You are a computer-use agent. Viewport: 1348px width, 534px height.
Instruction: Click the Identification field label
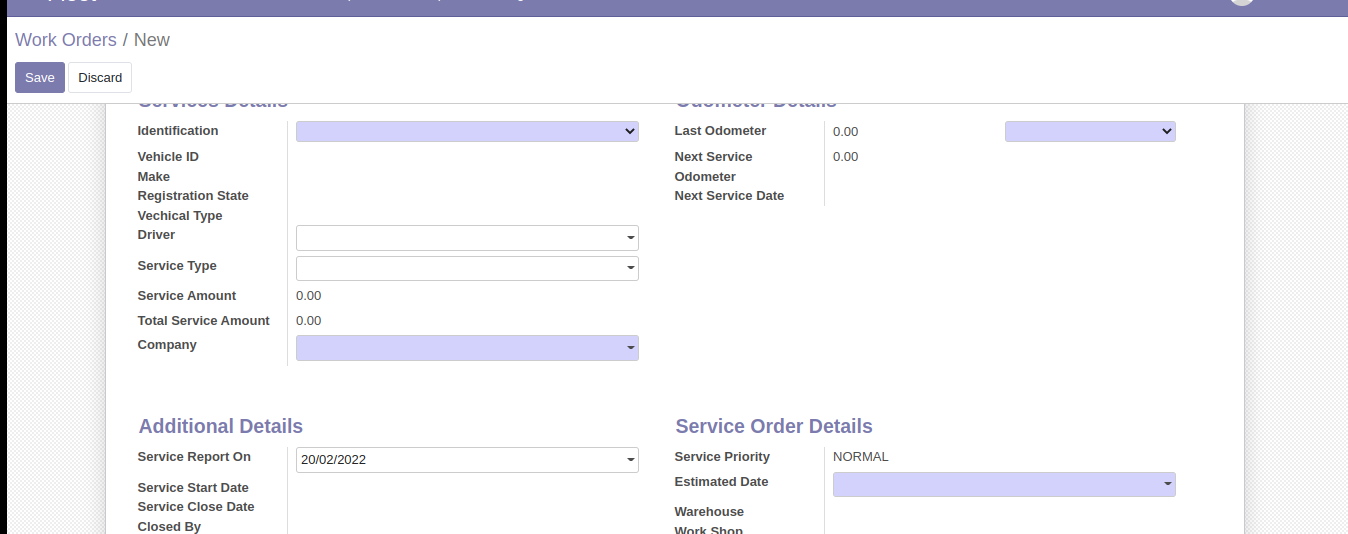(178, 131)
